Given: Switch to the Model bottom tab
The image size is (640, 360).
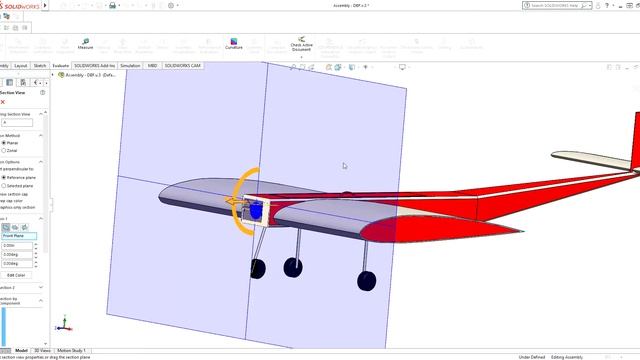Looking at the screenshot, I should click(21, 351).
